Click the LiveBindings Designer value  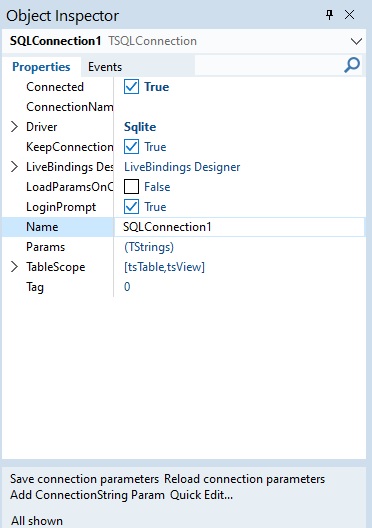(x=182, y=167)
